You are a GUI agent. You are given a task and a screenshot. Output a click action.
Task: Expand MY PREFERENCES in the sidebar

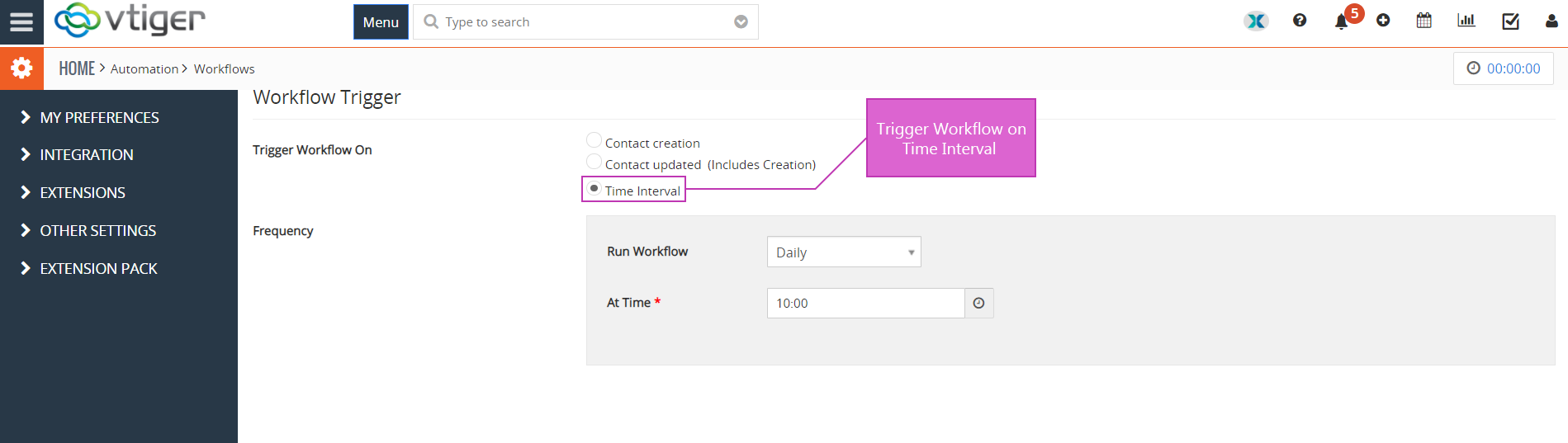(x=99, y=117)
